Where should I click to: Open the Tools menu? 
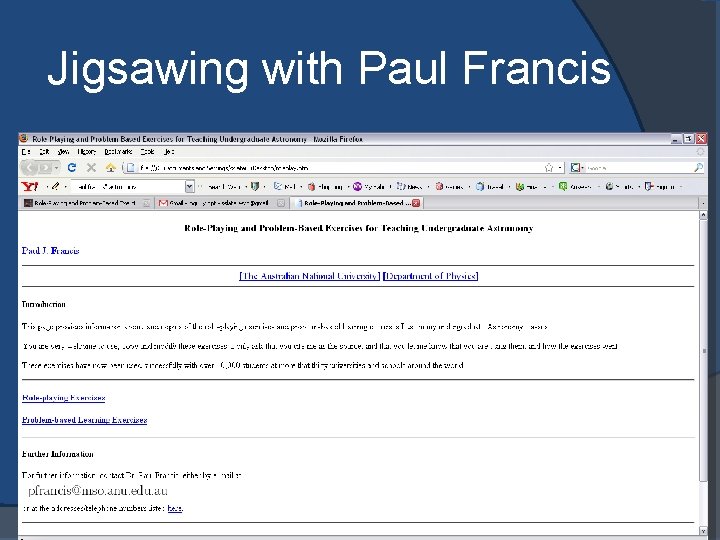[147, 152]
